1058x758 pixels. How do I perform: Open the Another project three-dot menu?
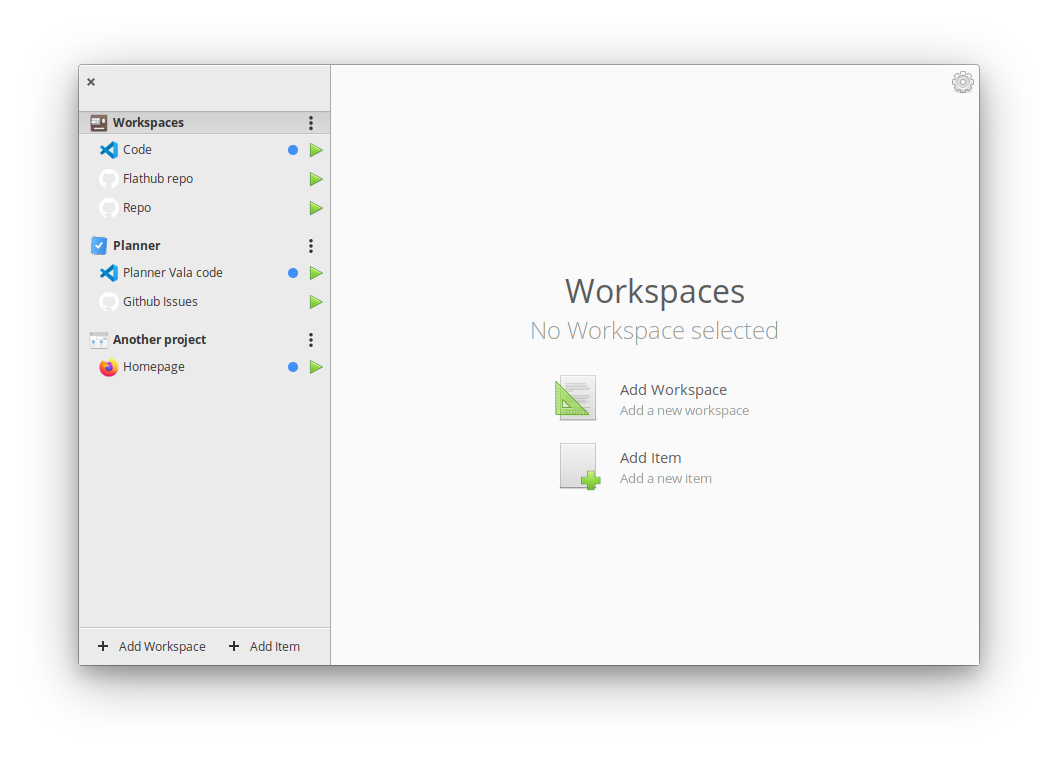311,340
